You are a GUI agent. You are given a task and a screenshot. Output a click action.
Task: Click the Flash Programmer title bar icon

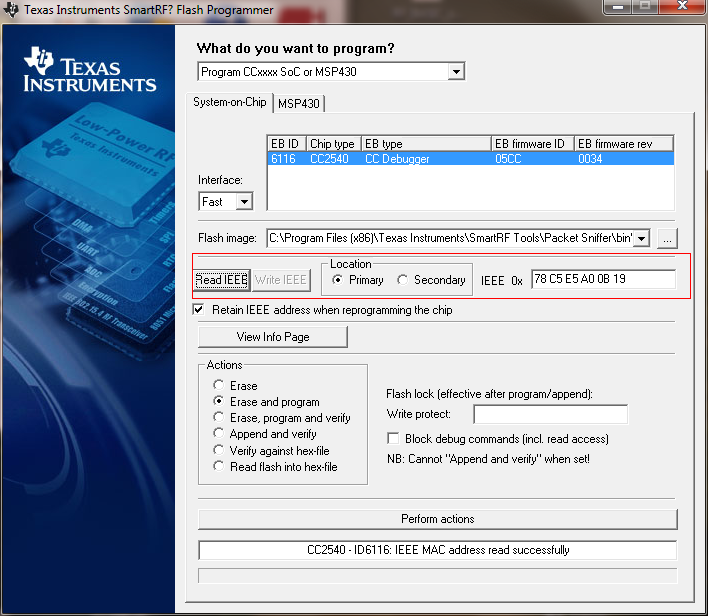11,9
